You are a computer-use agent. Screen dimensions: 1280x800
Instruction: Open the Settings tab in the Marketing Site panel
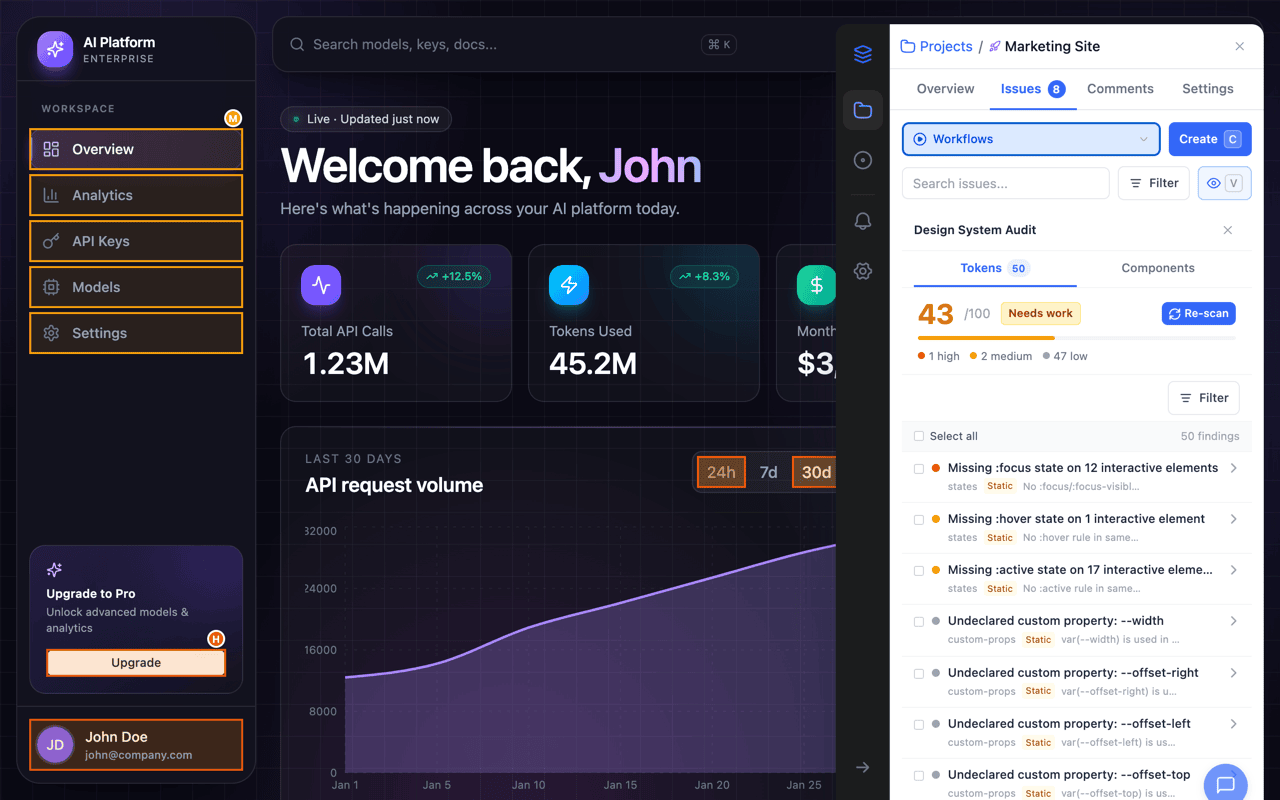click(1208, 89)
